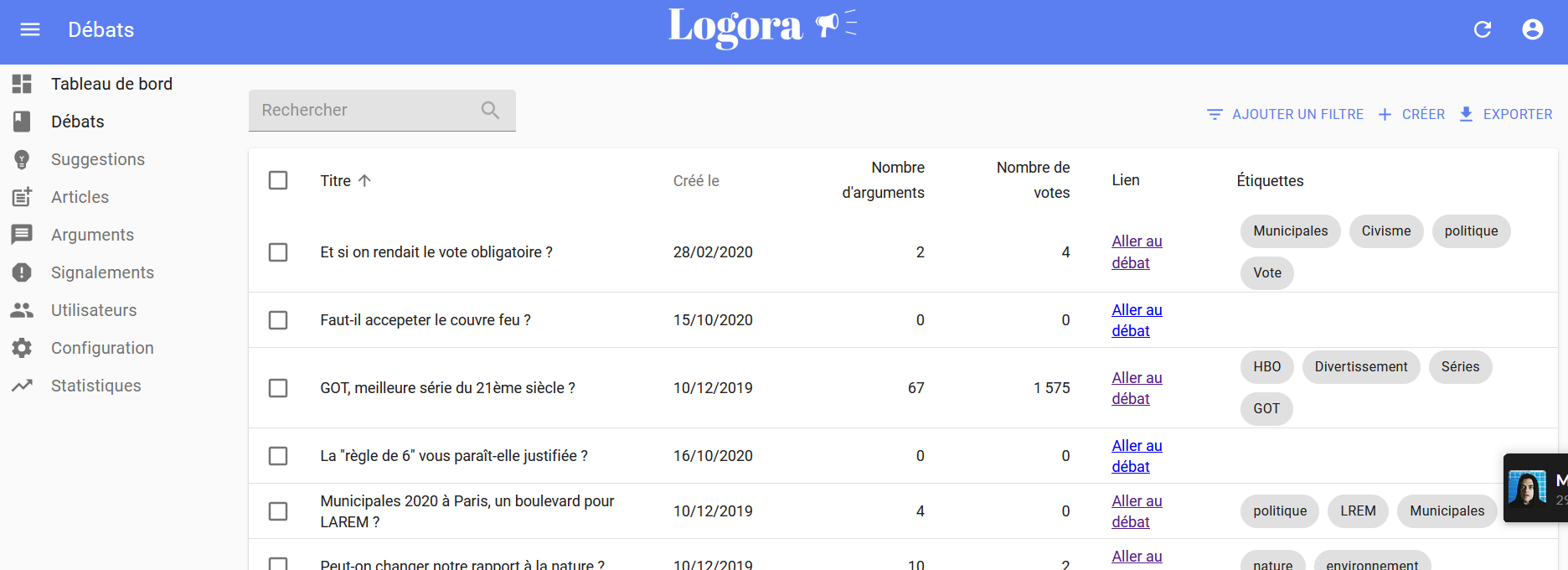Go to Débats menu item
Image resolution: width=1568 pixels, height=570 pixels.
point(78,122)
